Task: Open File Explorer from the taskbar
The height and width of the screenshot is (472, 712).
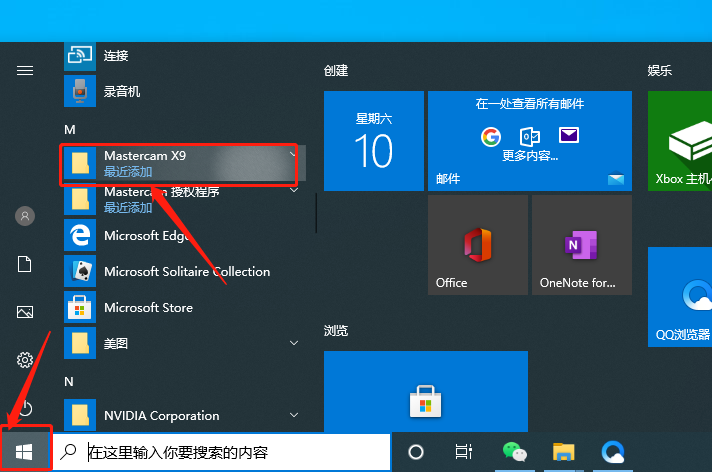Action: coord(564,452)
